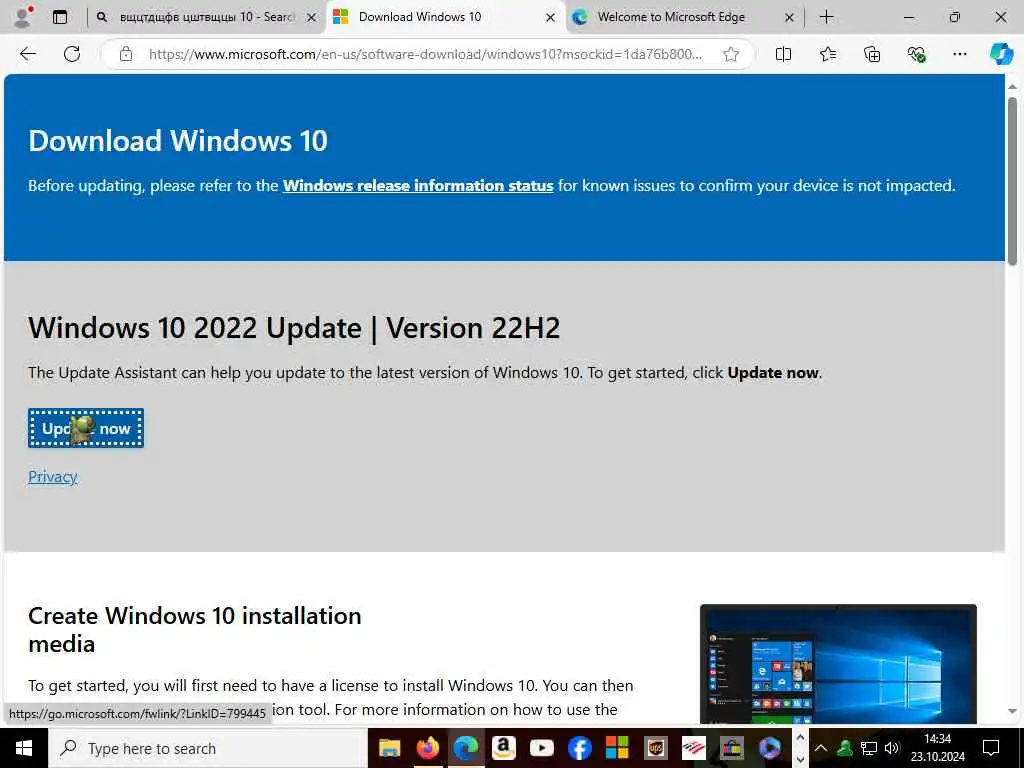Click the address bar URL

click(x=424, y=54)
